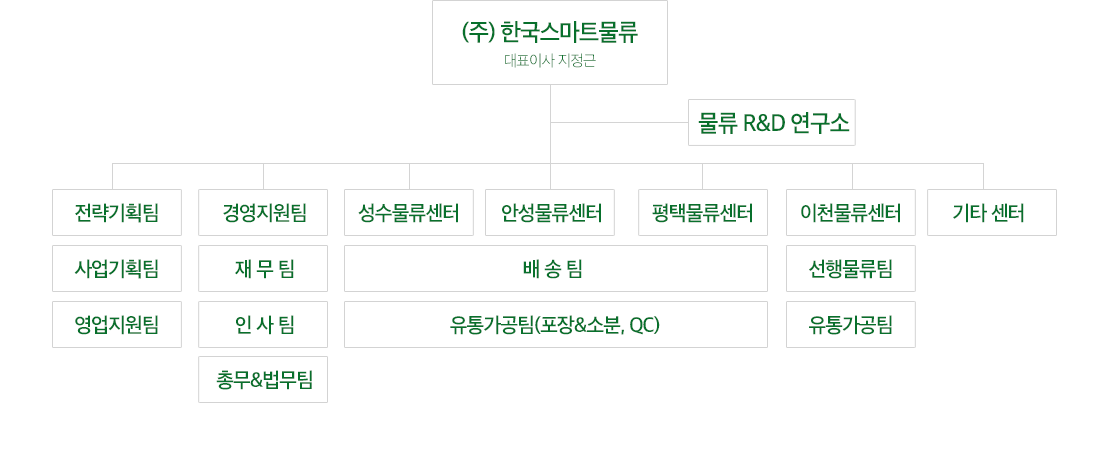Click the 선행물류팀 box
Viewport: 1100px width, 459px height.
click(x=851, y=269)
